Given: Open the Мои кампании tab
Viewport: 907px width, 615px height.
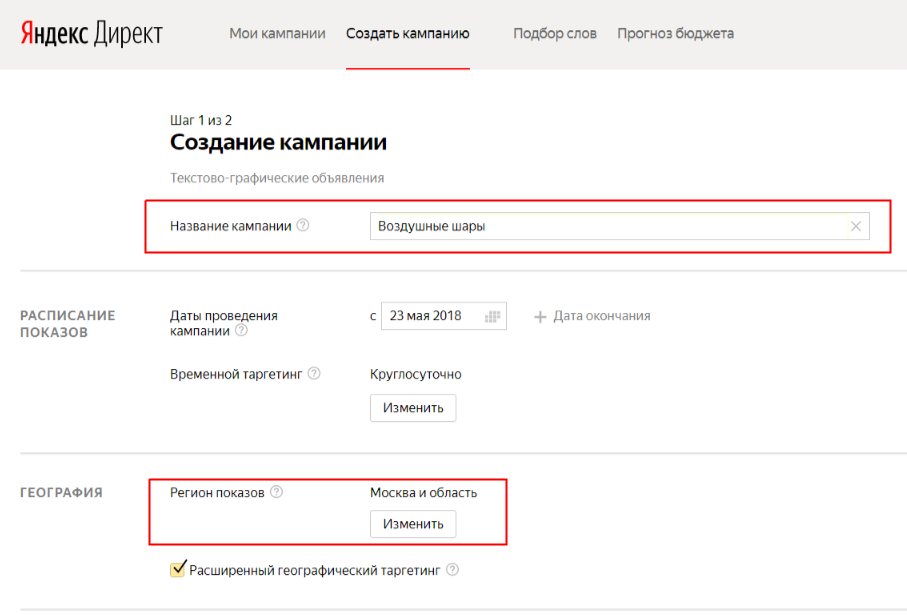Looking at the screenshot, I should pyautogui.click(x=277, y=34).
